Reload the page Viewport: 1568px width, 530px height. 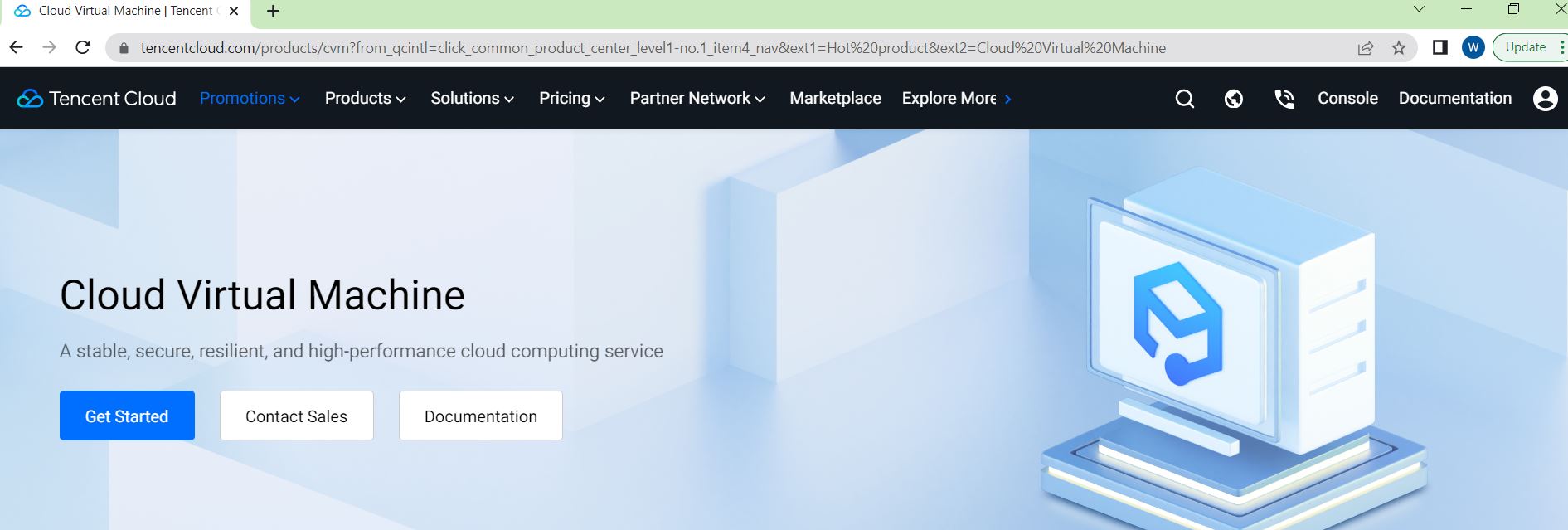(x=83, y=47)
